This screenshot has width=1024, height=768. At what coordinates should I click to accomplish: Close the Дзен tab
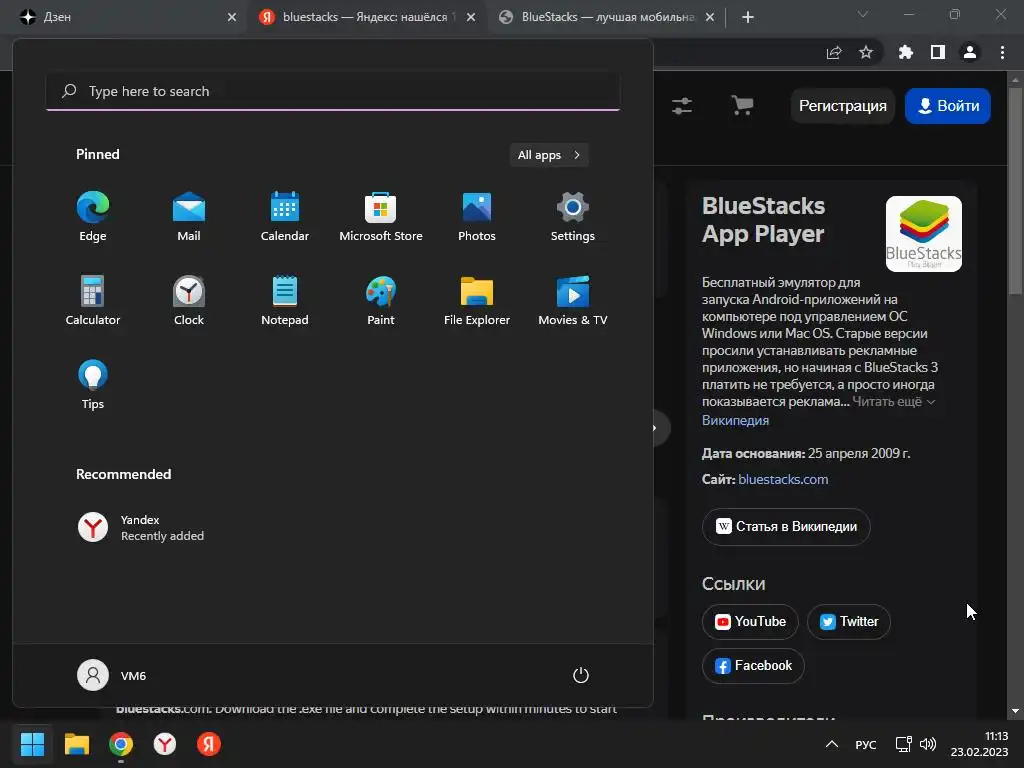[x=232, y=17]
